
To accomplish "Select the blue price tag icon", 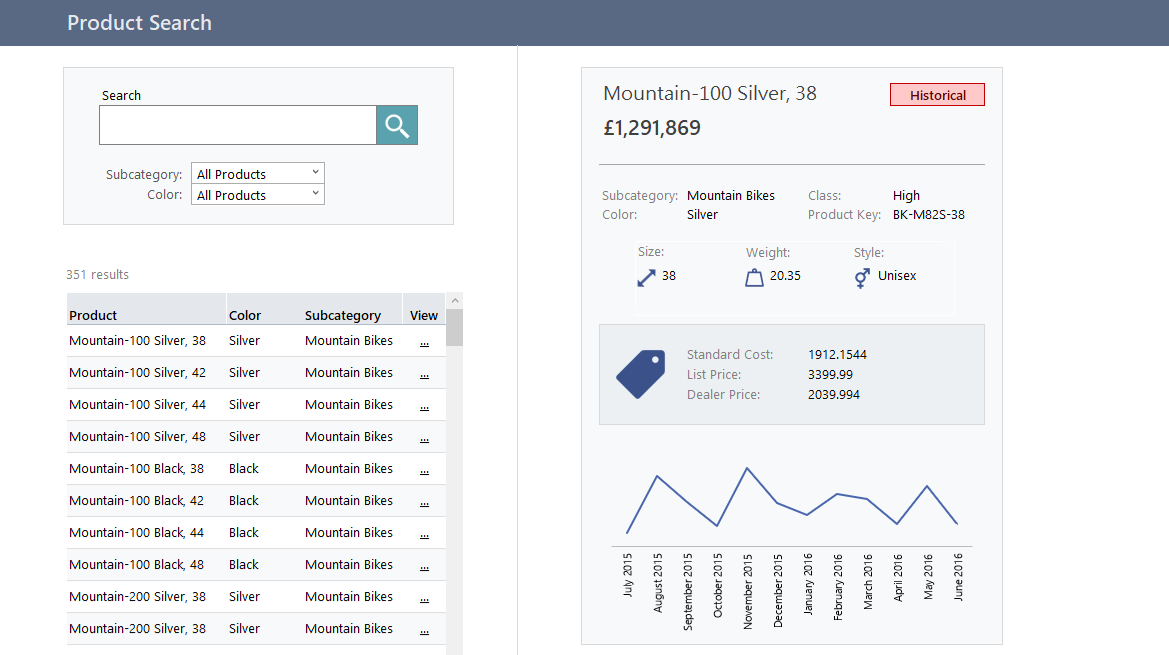I will coord(640,374).
